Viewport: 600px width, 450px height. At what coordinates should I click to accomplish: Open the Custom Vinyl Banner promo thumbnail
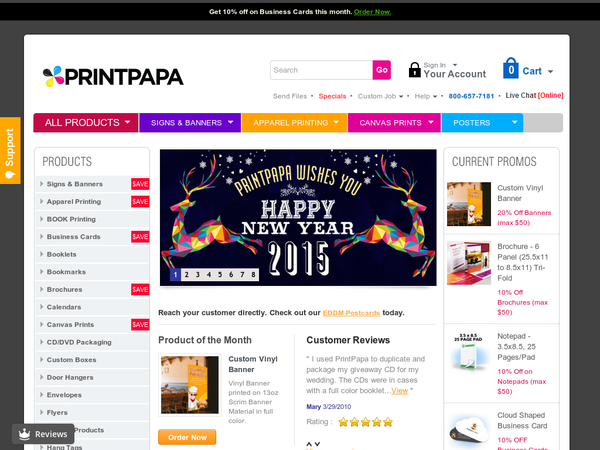[469, 204]
